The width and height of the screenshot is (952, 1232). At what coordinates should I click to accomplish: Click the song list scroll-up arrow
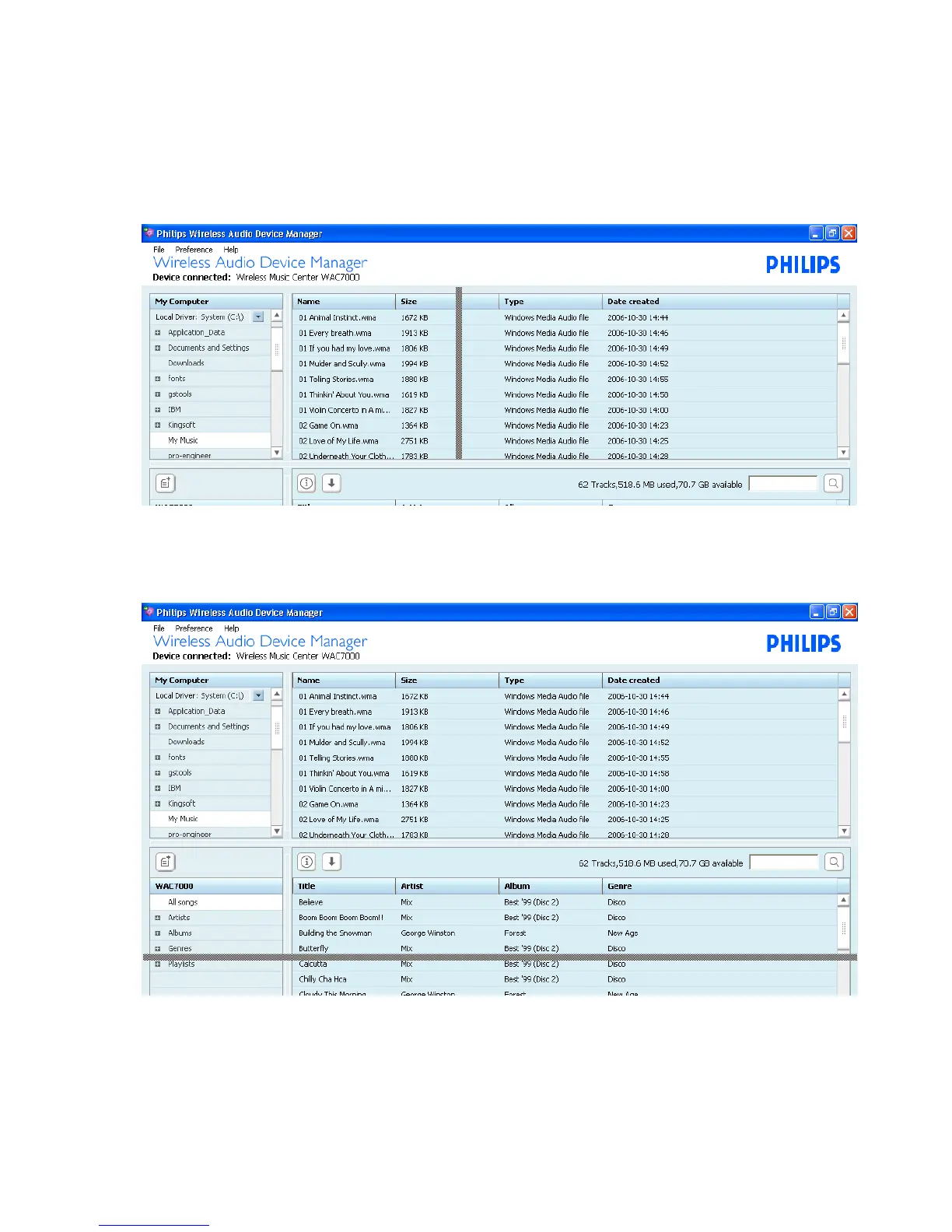[844, 901]
